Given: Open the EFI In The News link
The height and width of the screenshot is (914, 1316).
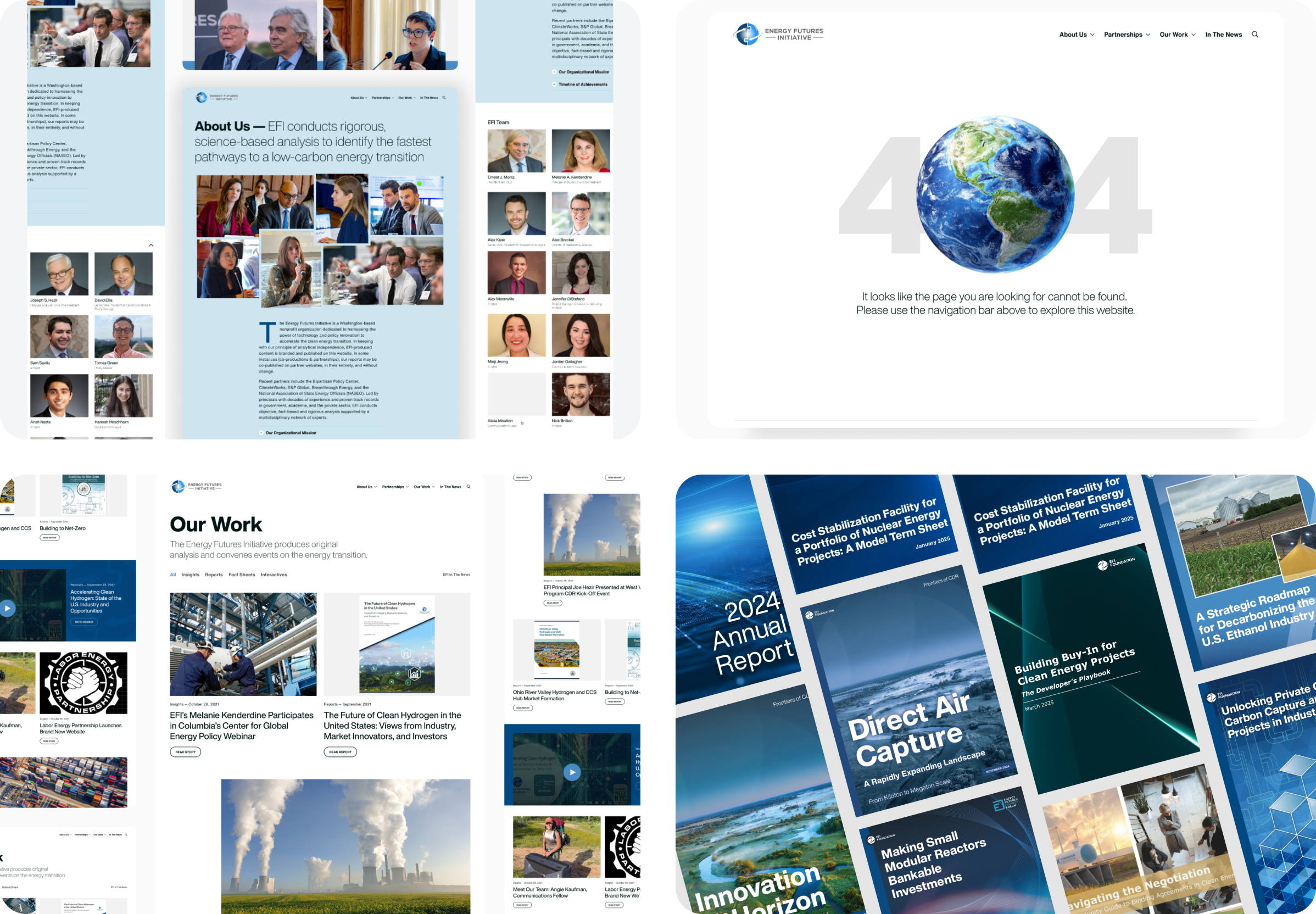Looking at the screenshot, I should tap(456, 575).
